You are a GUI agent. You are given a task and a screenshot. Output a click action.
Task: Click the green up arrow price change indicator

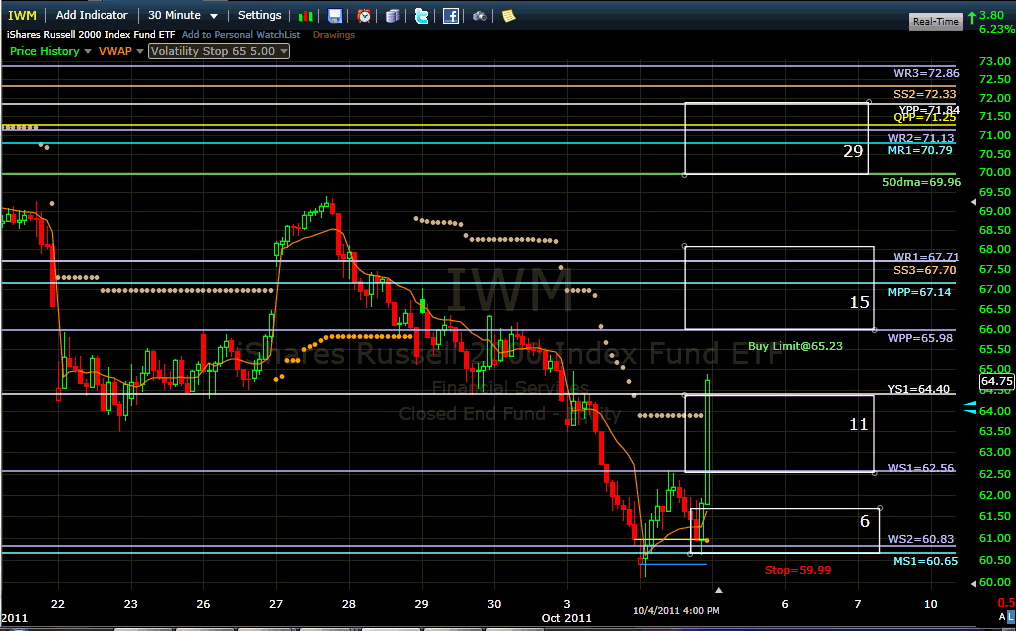tap(972, 17)
